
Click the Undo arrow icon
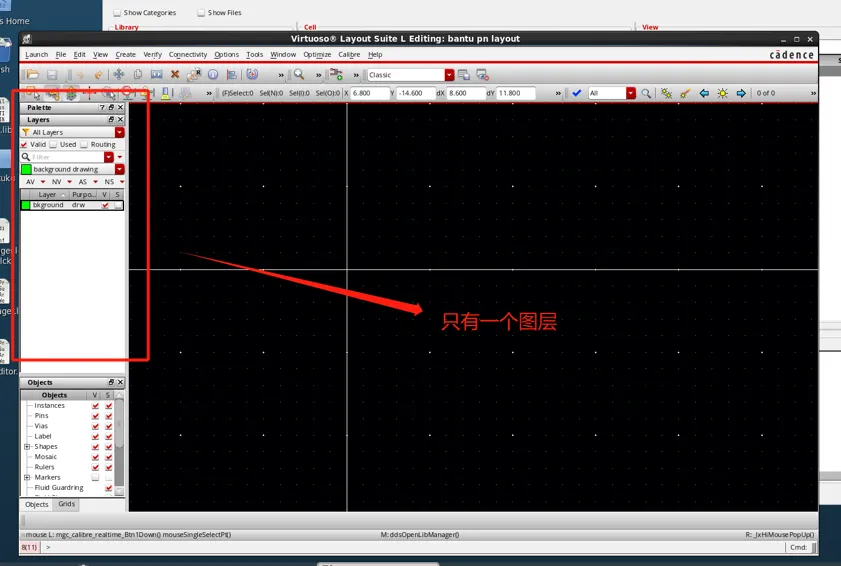click(98, 75)
